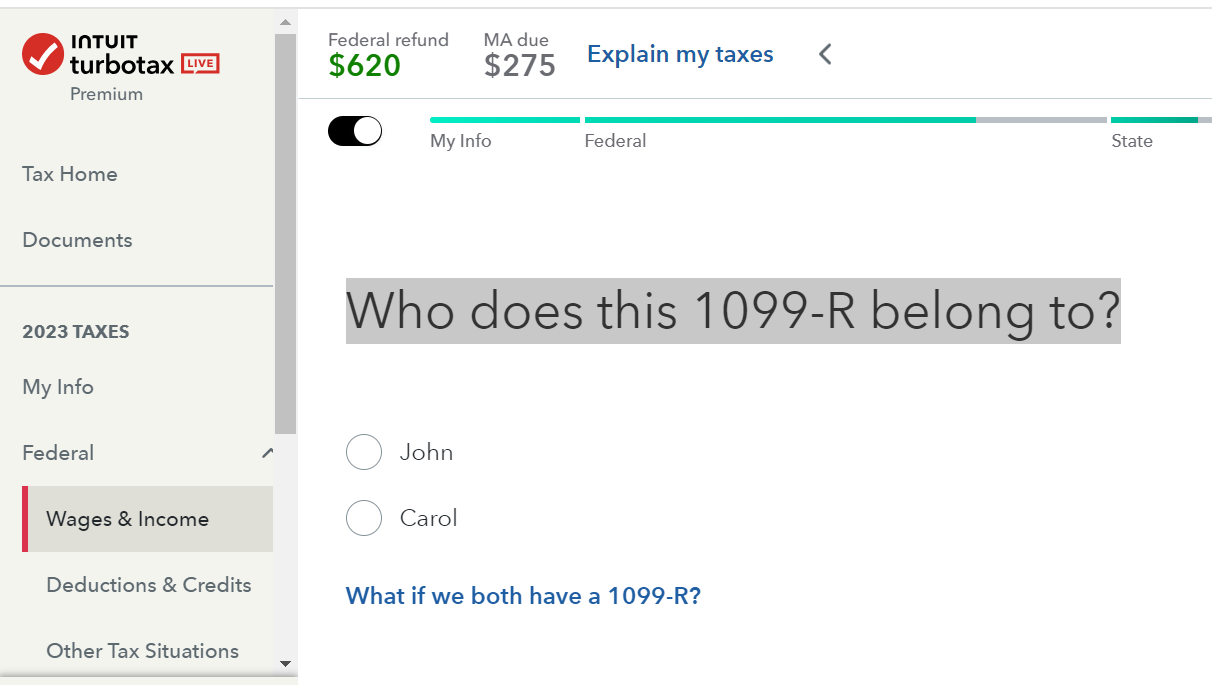Toggle the black switch above the question
1212x685 pixels.
pyautogui.click(x=355, y=131)
